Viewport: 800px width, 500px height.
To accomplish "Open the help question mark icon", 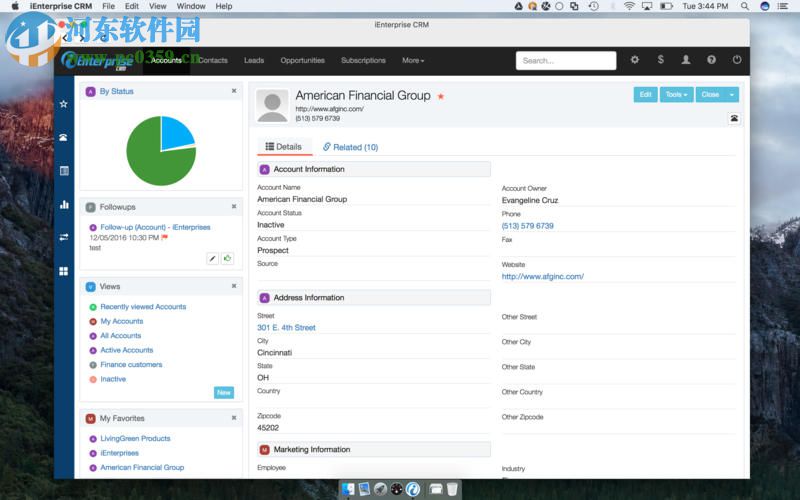I will pyautogui.click(x=711, y=60).
